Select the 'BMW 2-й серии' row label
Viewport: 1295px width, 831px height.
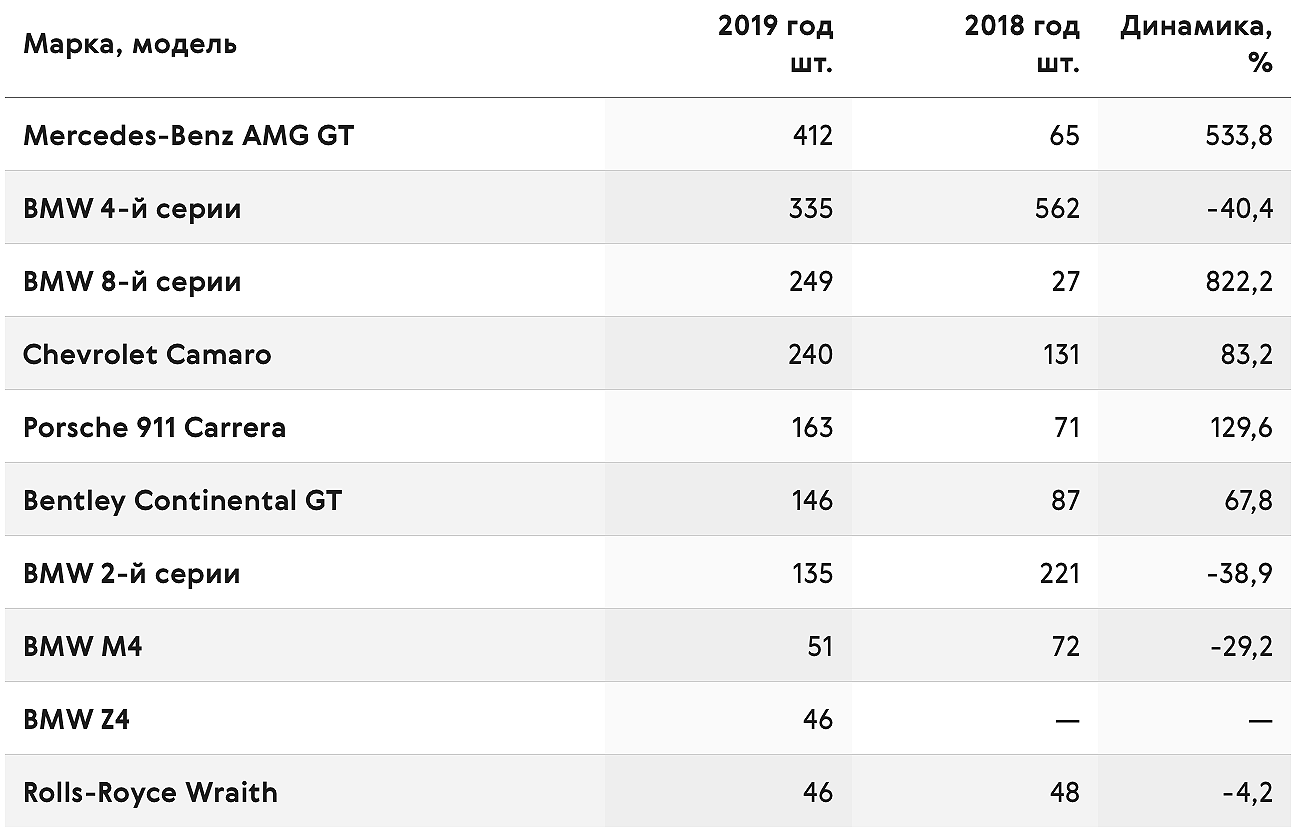click(132, 573)
